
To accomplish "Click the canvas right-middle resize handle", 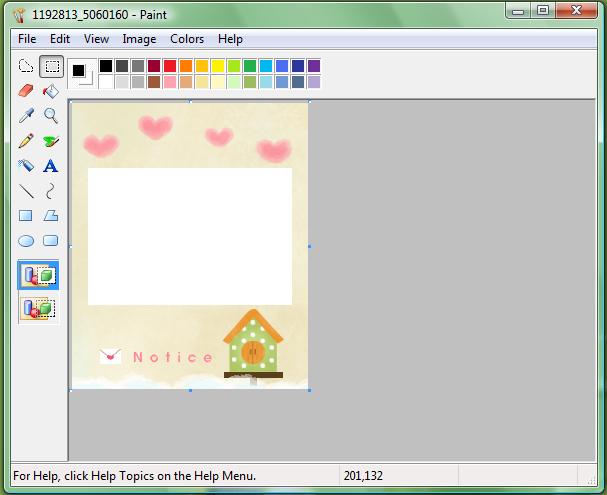I will click(309, 246).
